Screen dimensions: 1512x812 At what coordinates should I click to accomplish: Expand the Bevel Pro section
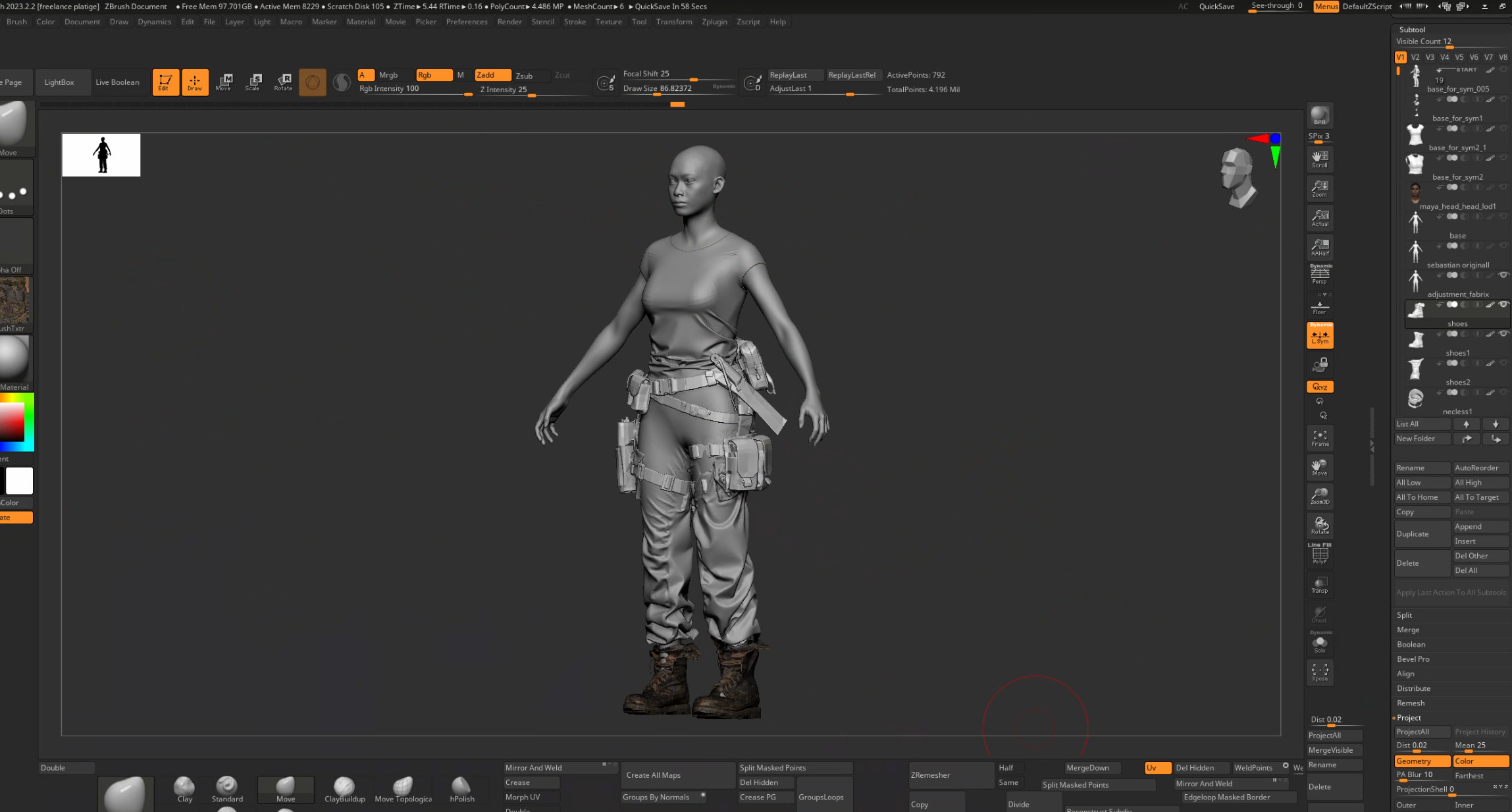pos(1413,659)
